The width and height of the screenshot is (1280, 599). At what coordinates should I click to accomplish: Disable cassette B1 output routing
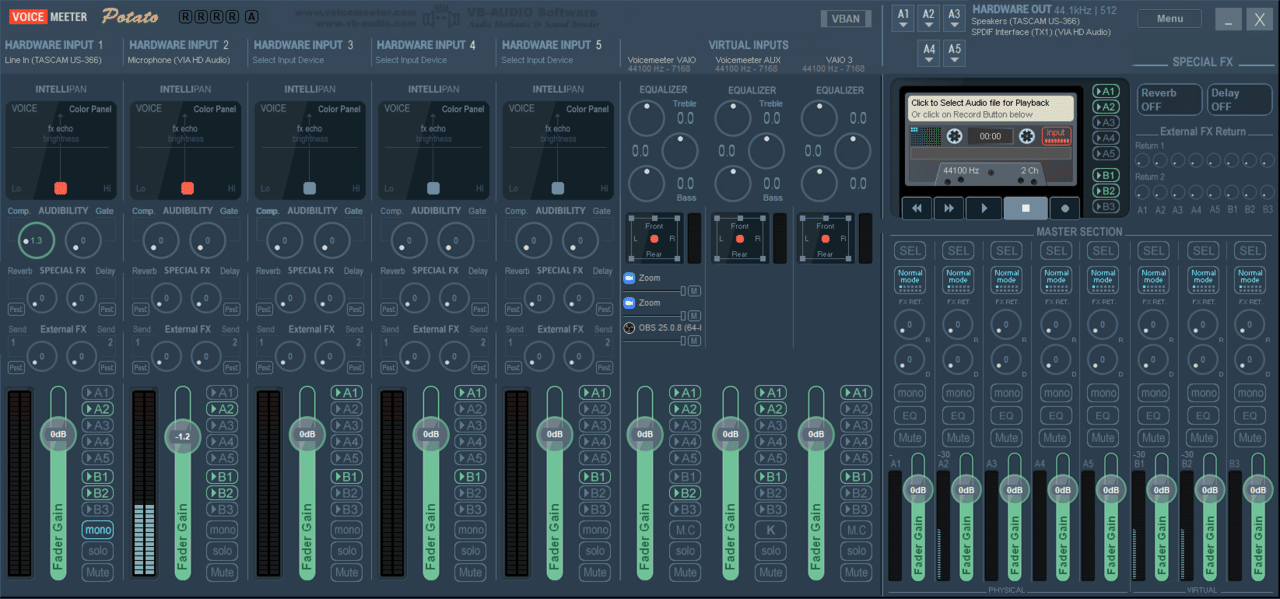1106,175
